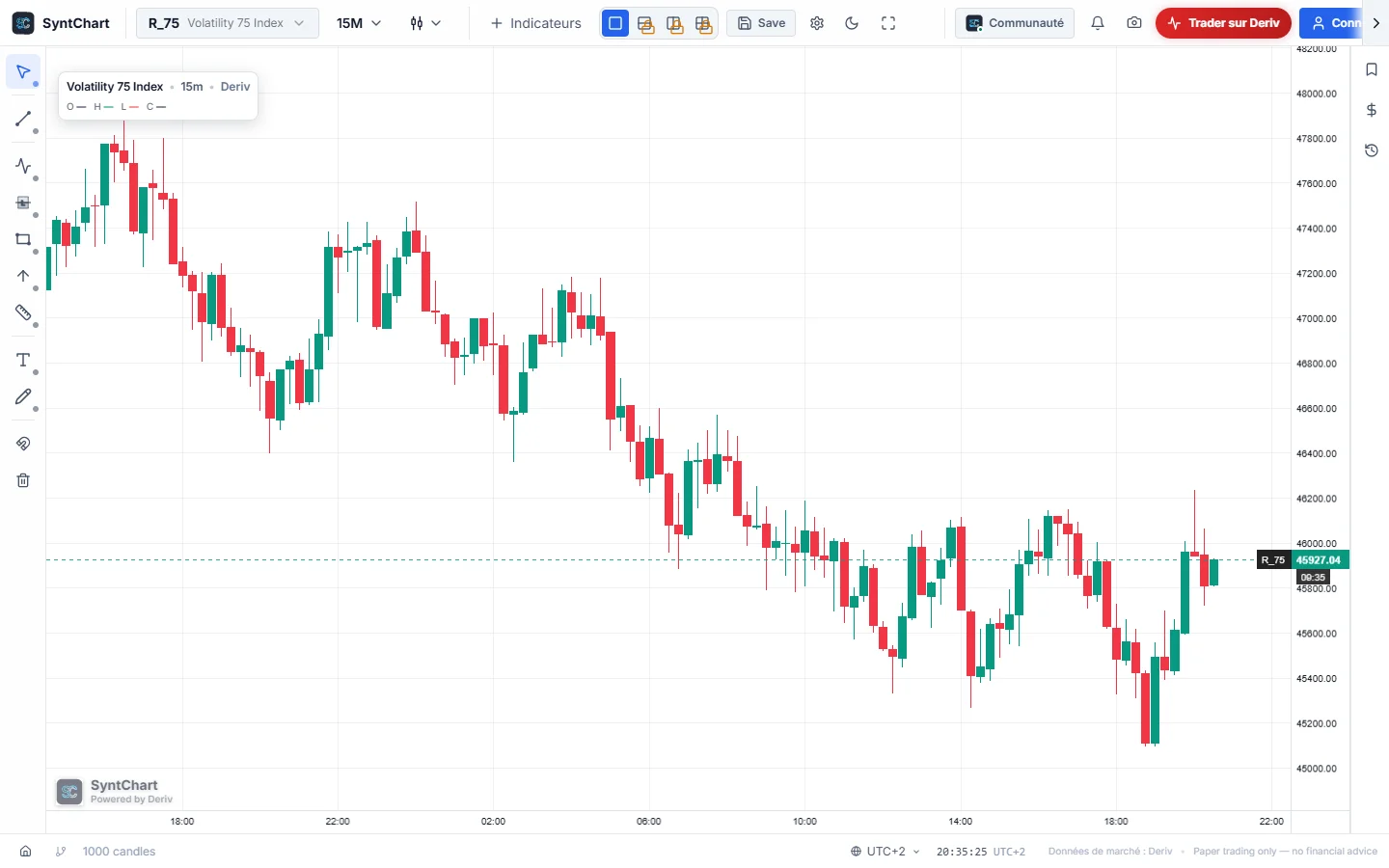Choose the pencil brush tool

tap(23, 396)
